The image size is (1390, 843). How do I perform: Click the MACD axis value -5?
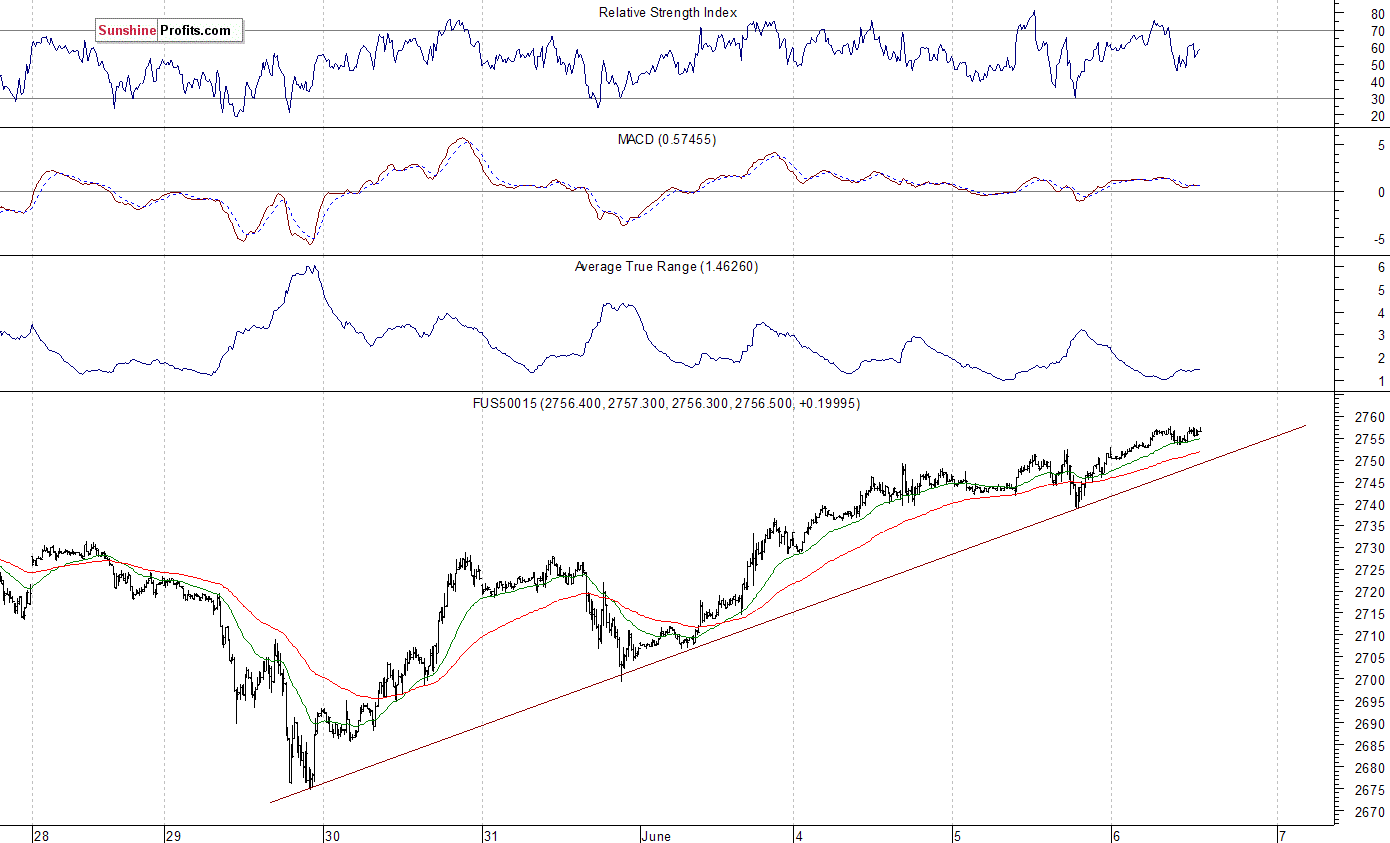[1379, 239]
